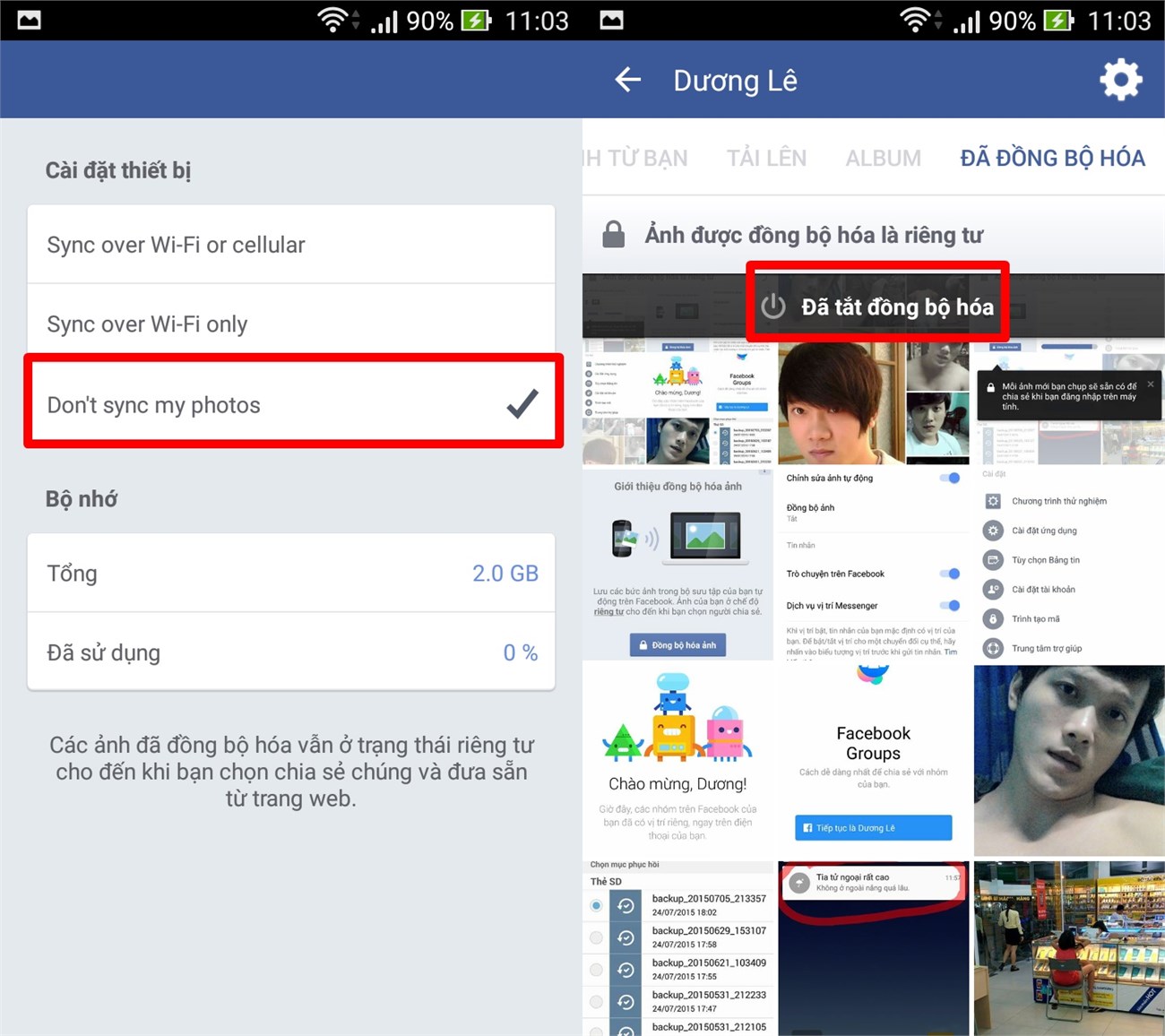
Task: Tap image notification icon in right status bar
Action: (x=611, y=20)
